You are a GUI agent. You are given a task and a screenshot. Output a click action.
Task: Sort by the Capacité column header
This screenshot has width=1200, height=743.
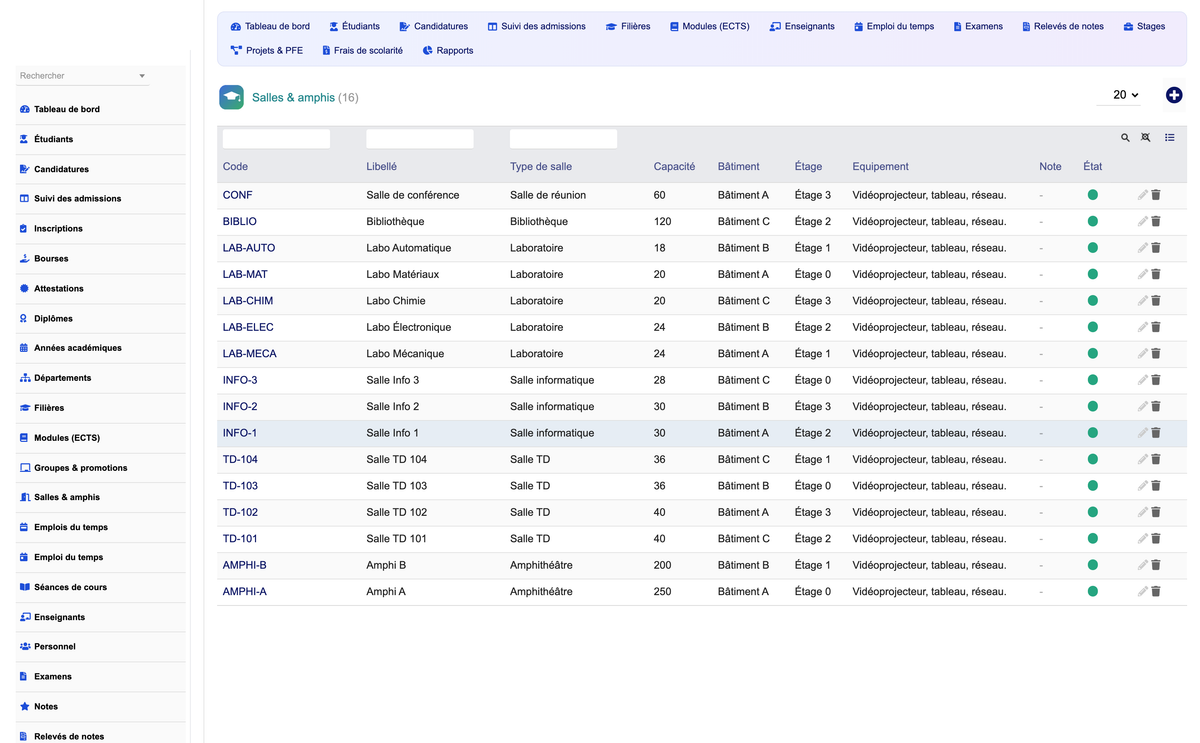[674, 167]
